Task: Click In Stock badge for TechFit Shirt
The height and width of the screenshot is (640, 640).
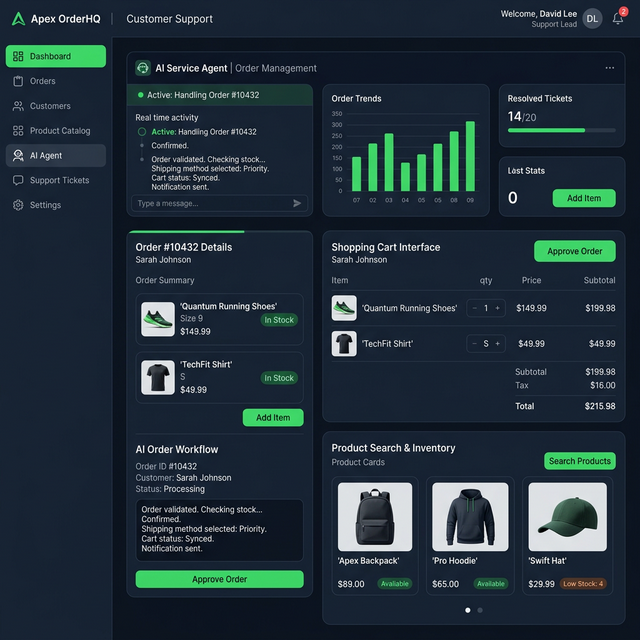Action: coord(279,378)
